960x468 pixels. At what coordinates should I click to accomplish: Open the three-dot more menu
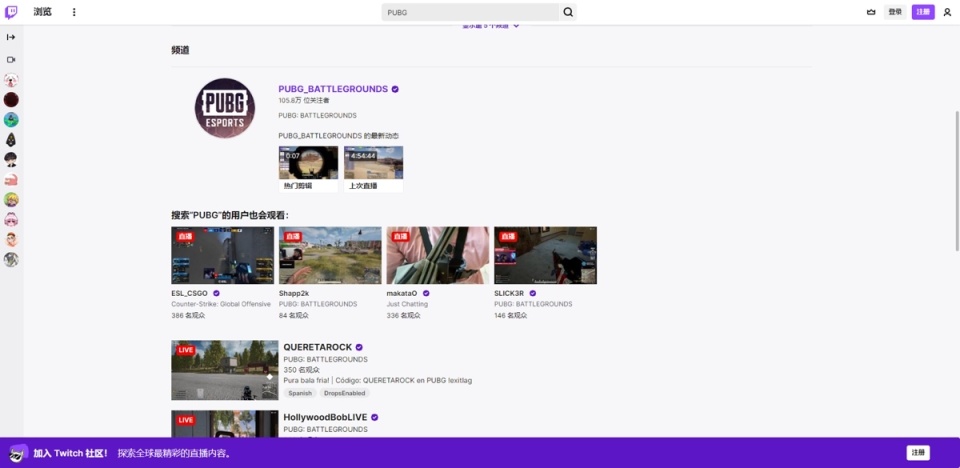(74, 12)
